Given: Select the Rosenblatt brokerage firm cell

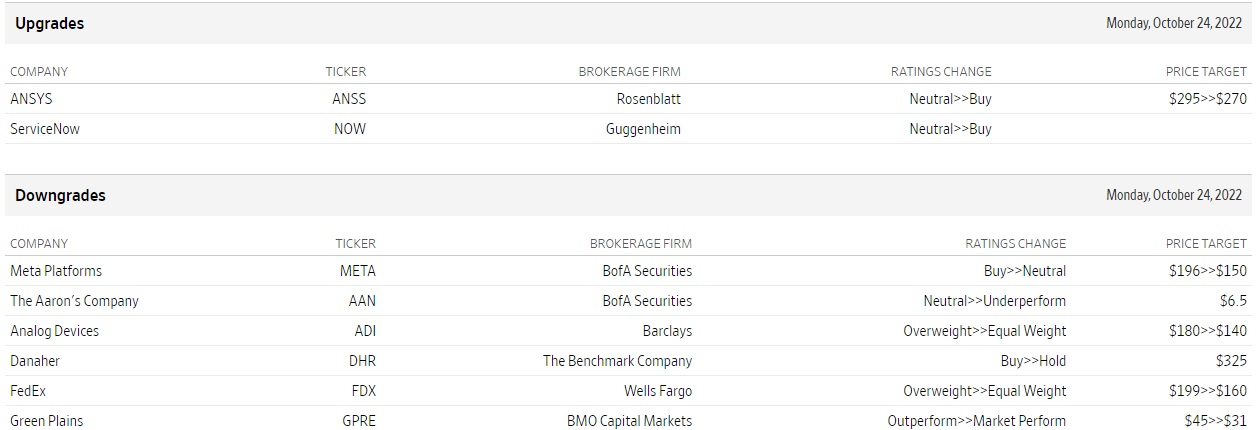Looking at the screenshot, I should pyautogui.click(x=649, y=99).
